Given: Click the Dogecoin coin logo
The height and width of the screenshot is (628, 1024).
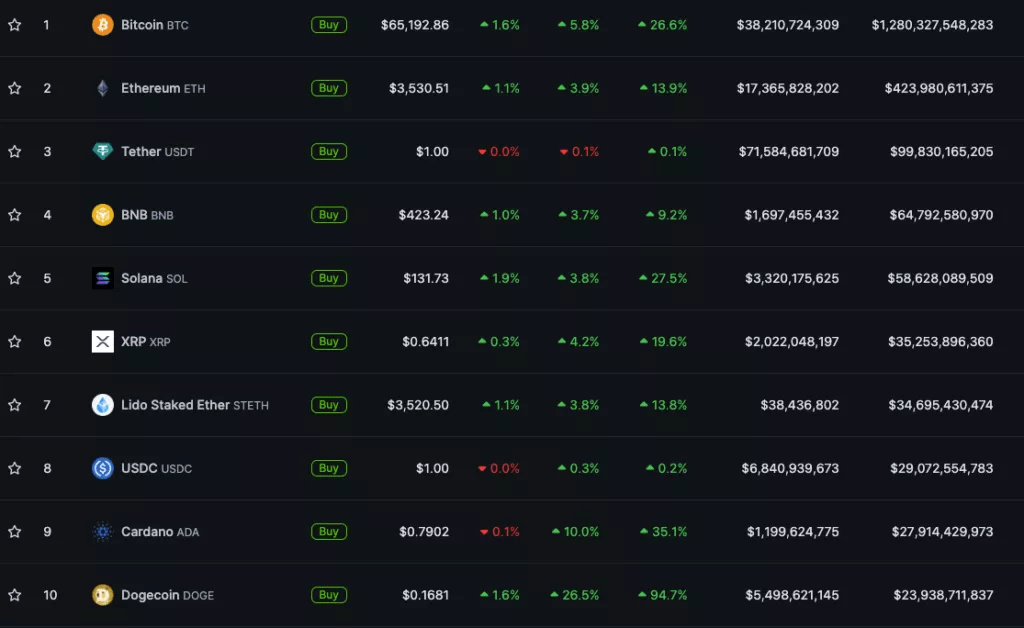Looking at the screenshot, I should click(103, 595).
